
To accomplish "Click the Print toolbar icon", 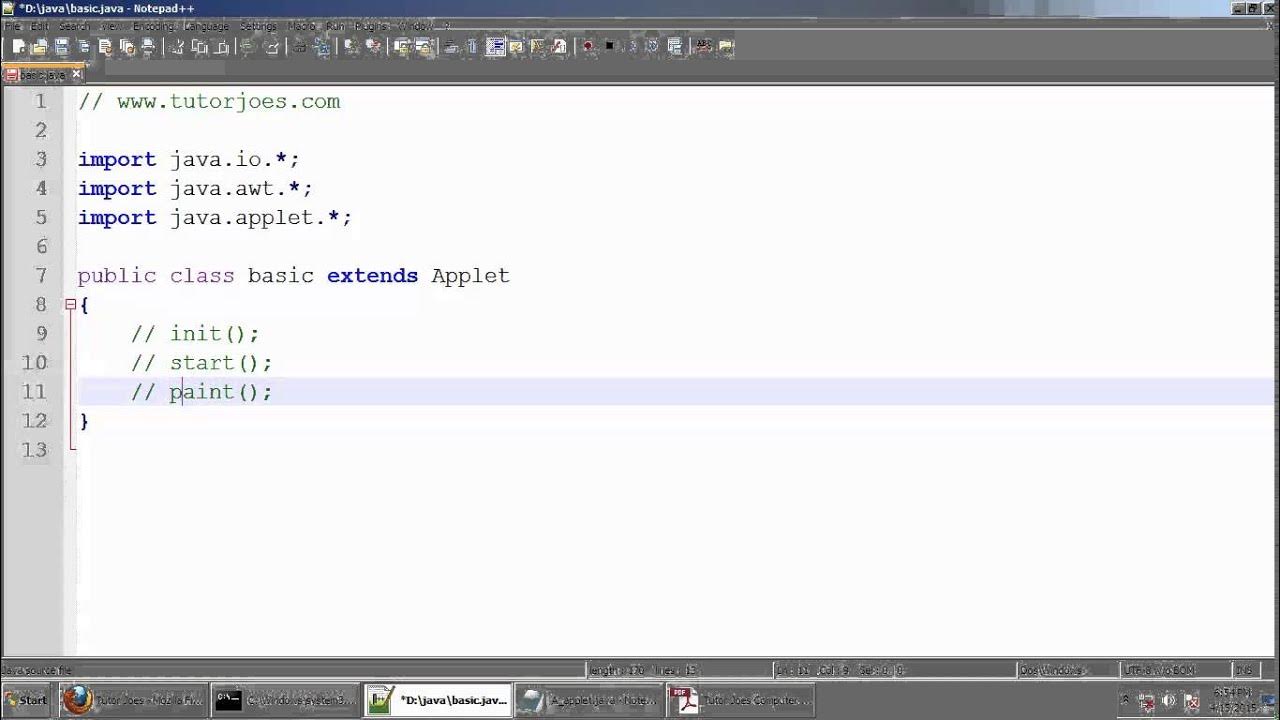I will pos(148,46).
